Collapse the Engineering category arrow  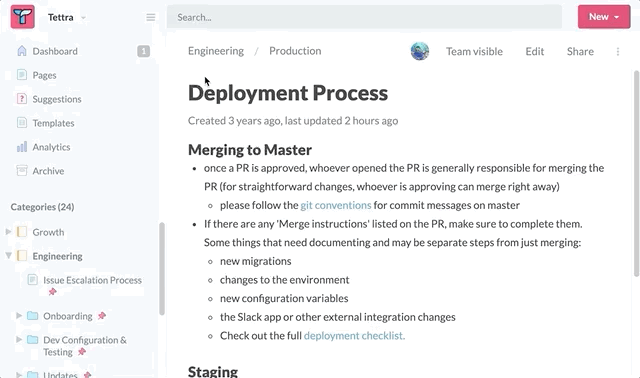pos(8,256)
